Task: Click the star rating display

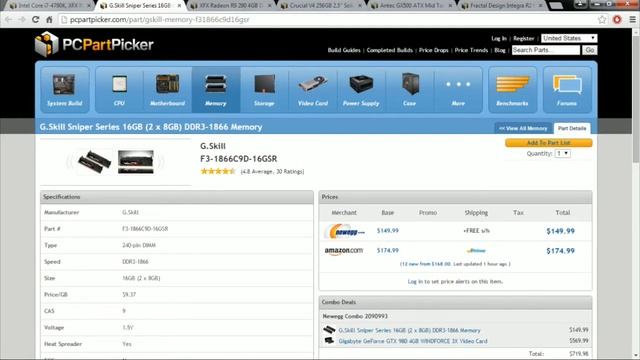Action: click(218, 171)
